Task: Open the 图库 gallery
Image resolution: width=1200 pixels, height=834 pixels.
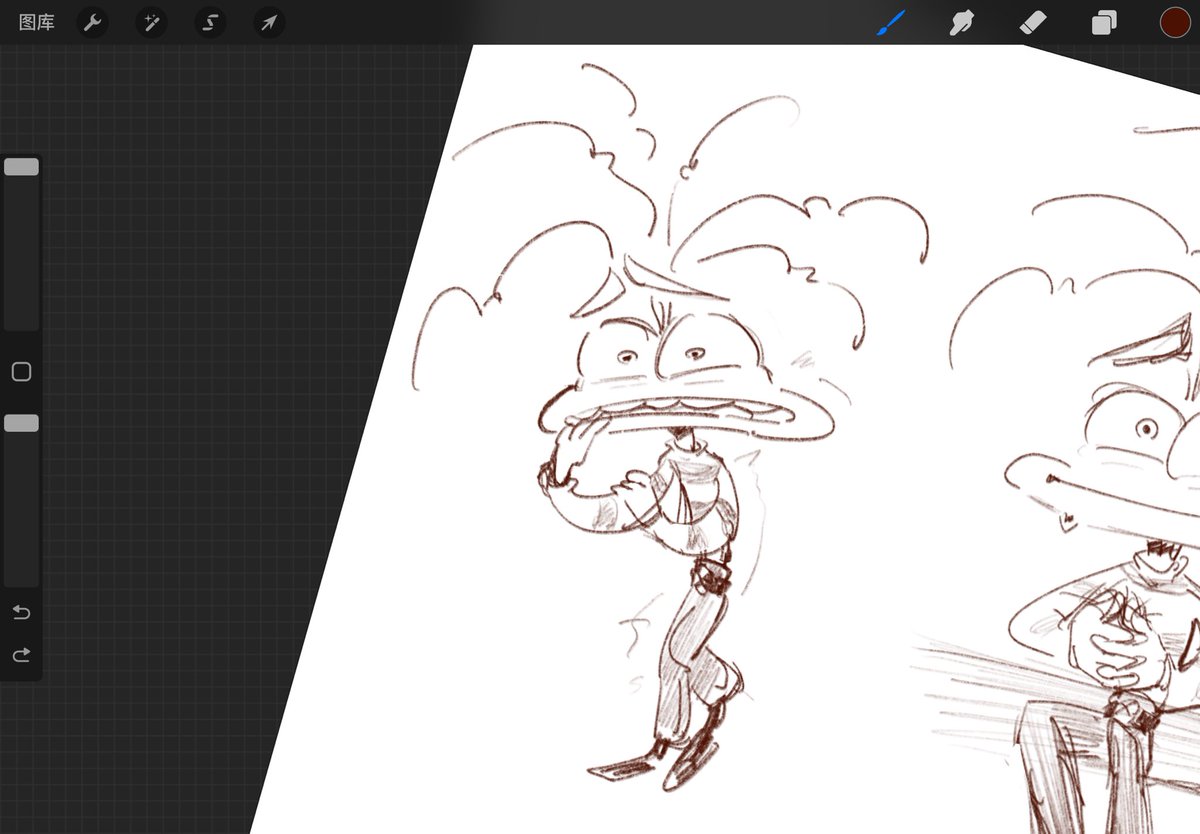Action: (x=37, y=22)
